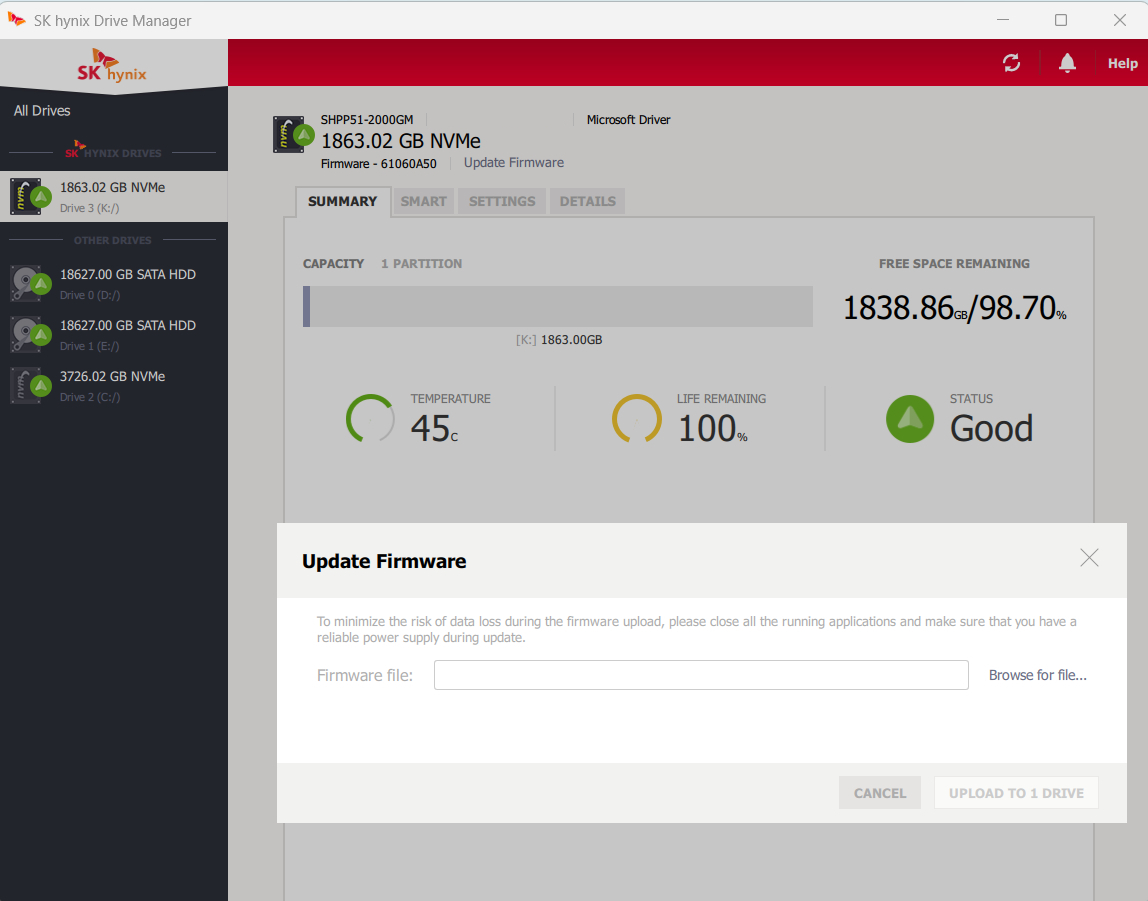Select All Drives in the sidebar
This screenshot has height=901, width=1148.
click(x=42, y=111)
